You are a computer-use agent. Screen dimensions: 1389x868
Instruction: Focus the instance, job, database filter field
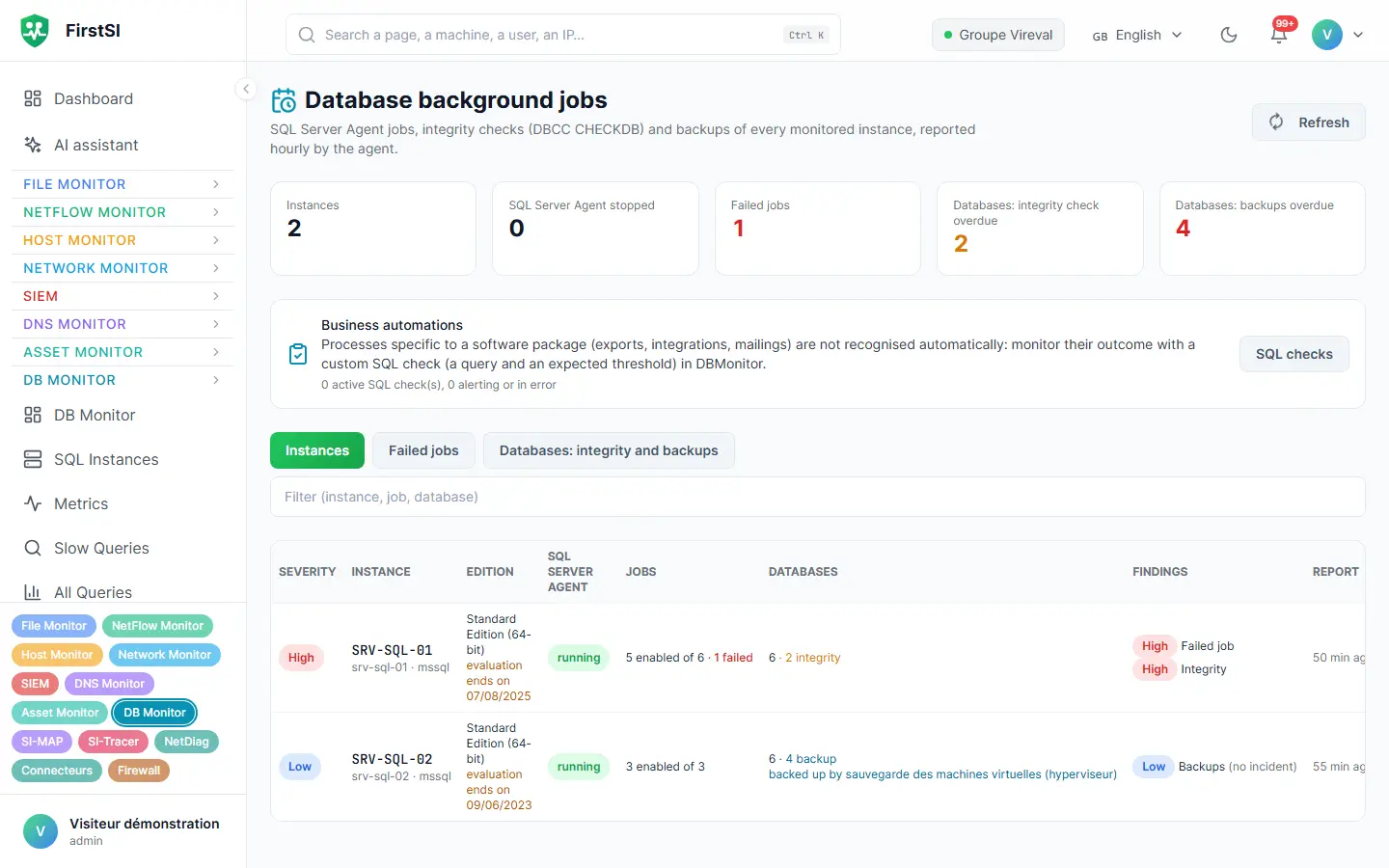click(818, 497)
